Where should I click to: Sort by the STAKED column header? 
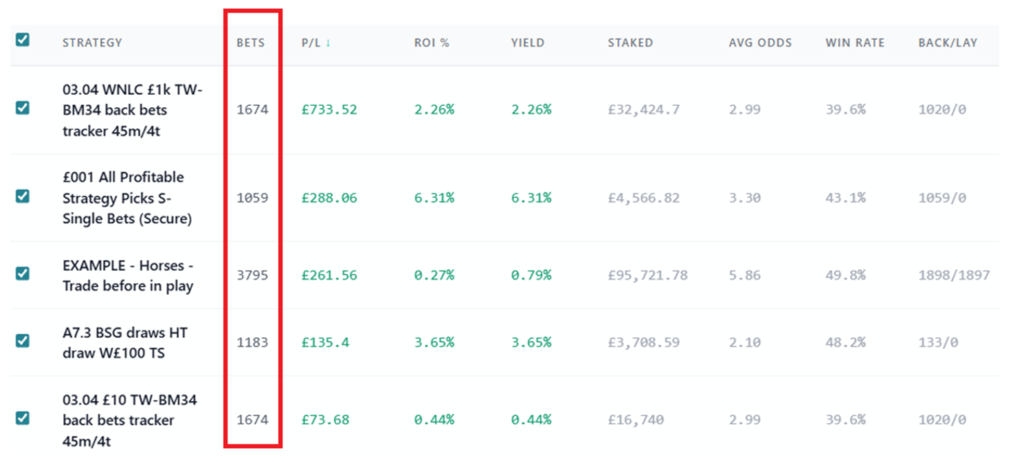pos(630,43)
